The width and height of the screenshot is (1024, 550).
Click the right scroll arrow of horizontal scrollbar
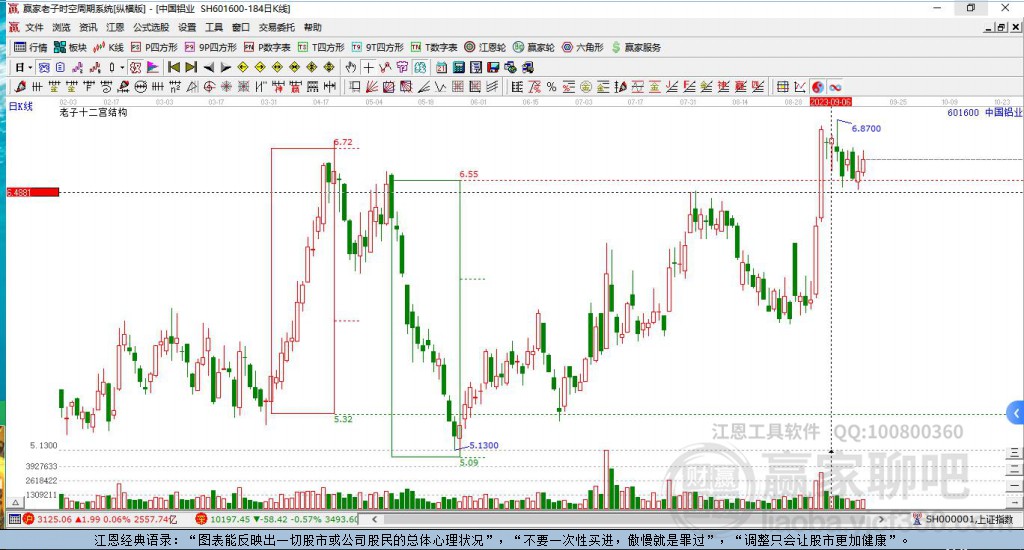coord(882,519)
